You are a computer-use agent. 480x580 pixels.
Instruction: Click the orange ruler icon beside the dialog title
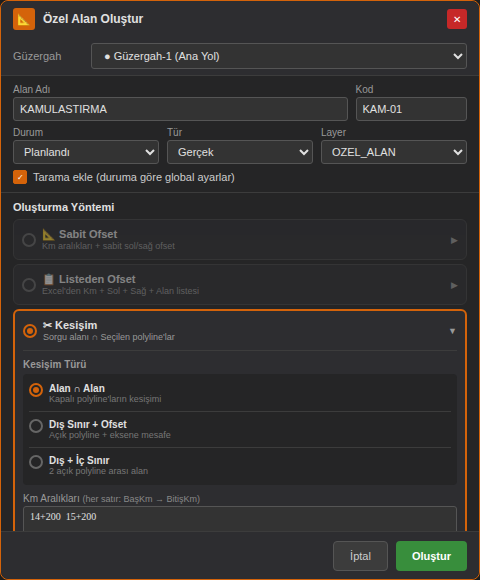[x=24, y=19]
